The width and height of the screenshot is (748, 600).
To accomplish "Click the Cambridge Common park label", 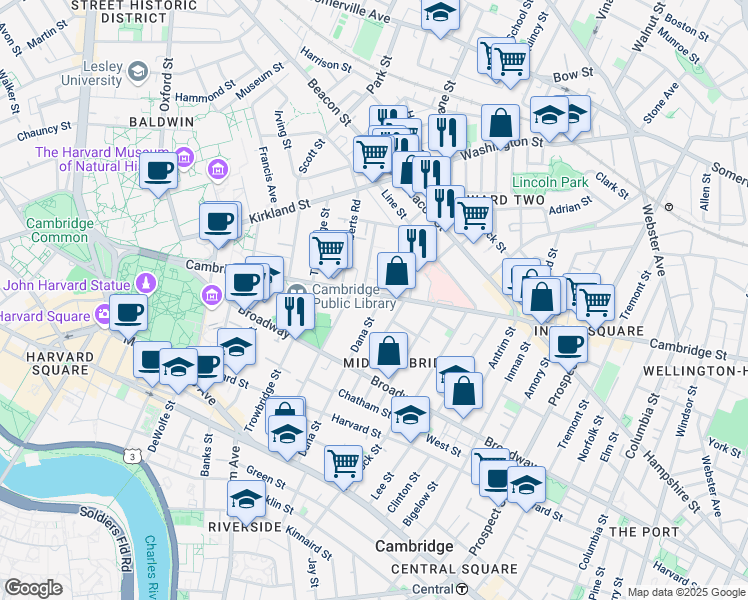I will click(x=60, y=230).
